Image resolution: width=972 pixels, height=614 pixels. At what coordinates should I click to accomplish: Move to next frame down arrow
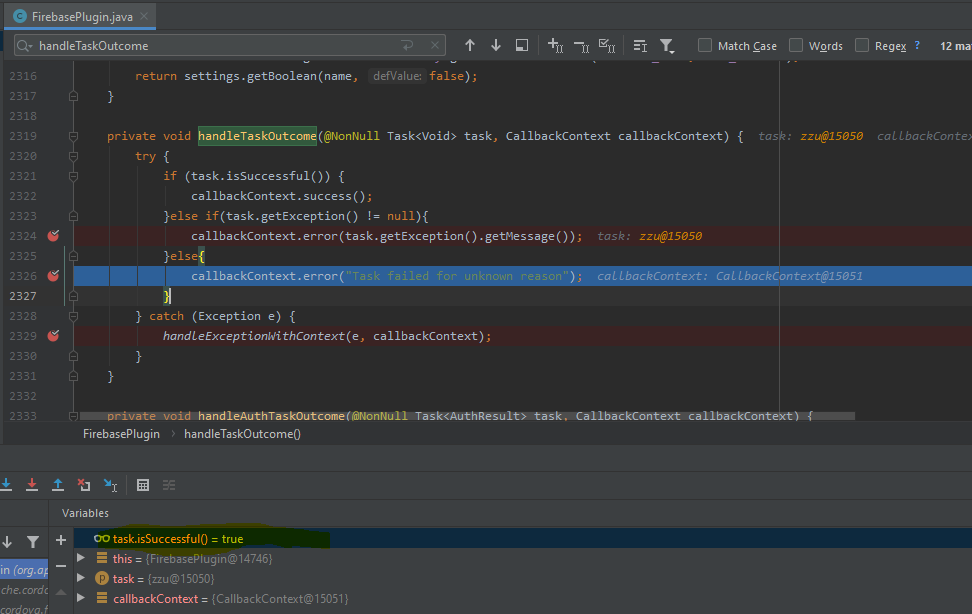tap(7, 541)
